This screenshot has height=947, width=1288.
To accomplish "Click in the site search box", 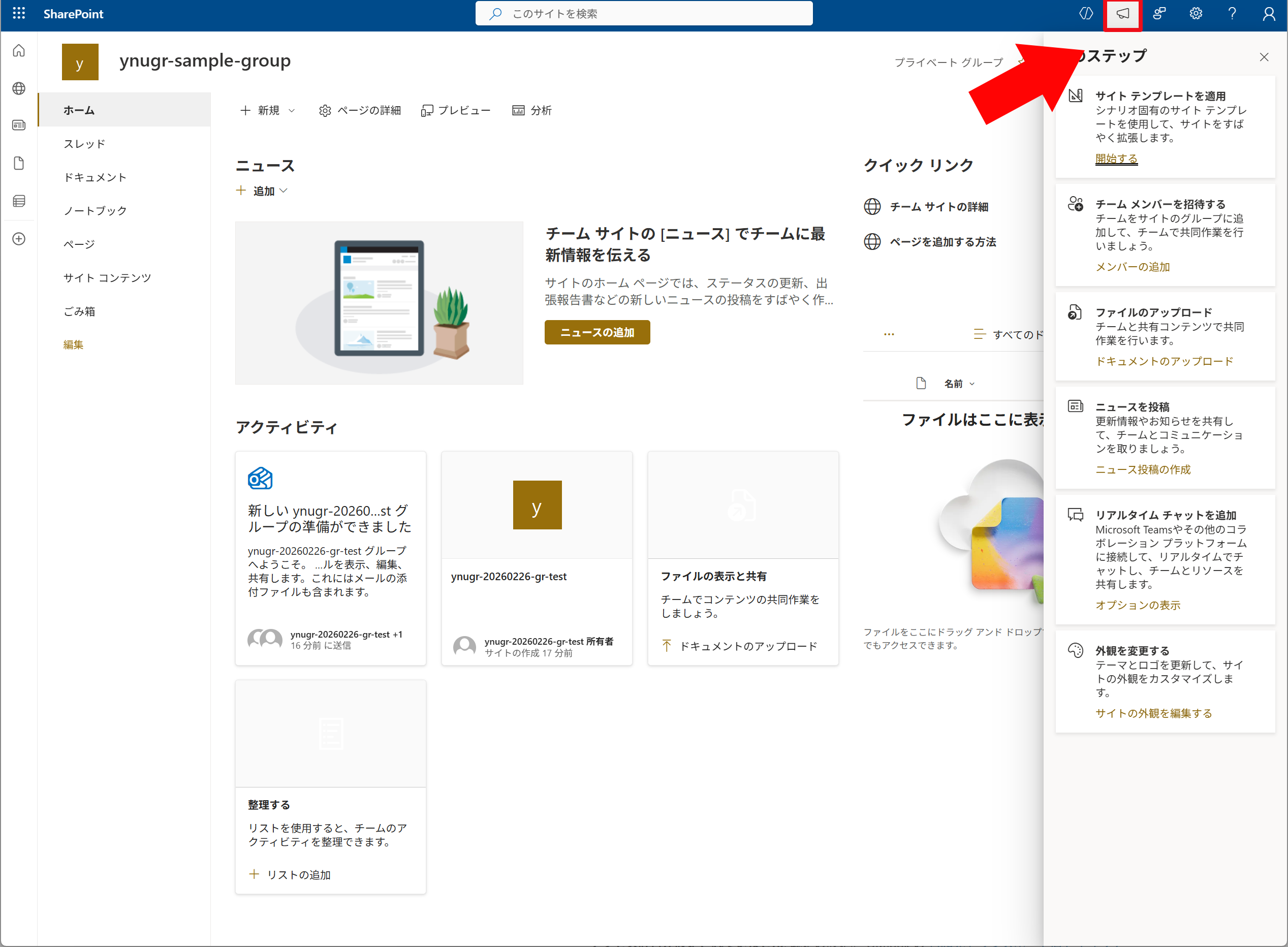I will [x=644, y=14].
